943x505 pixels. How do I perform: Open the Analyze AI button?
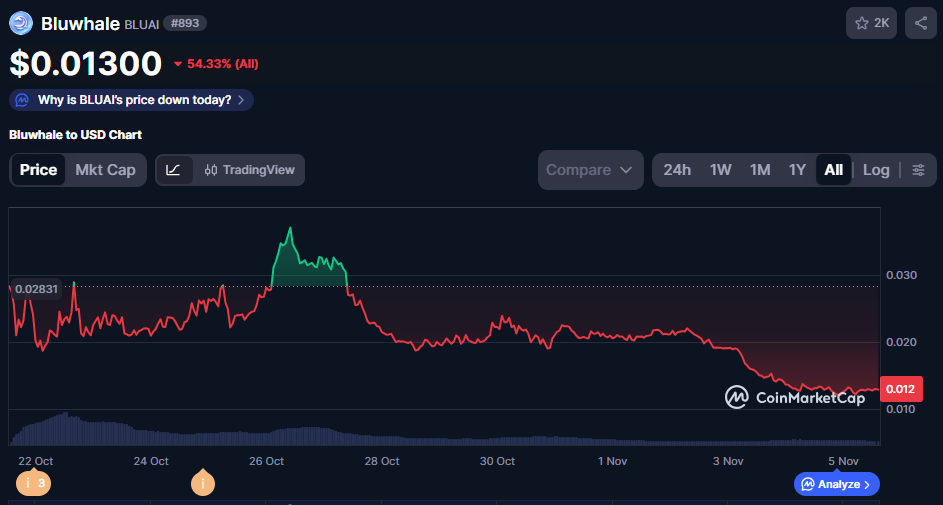[x=837, y=484]
